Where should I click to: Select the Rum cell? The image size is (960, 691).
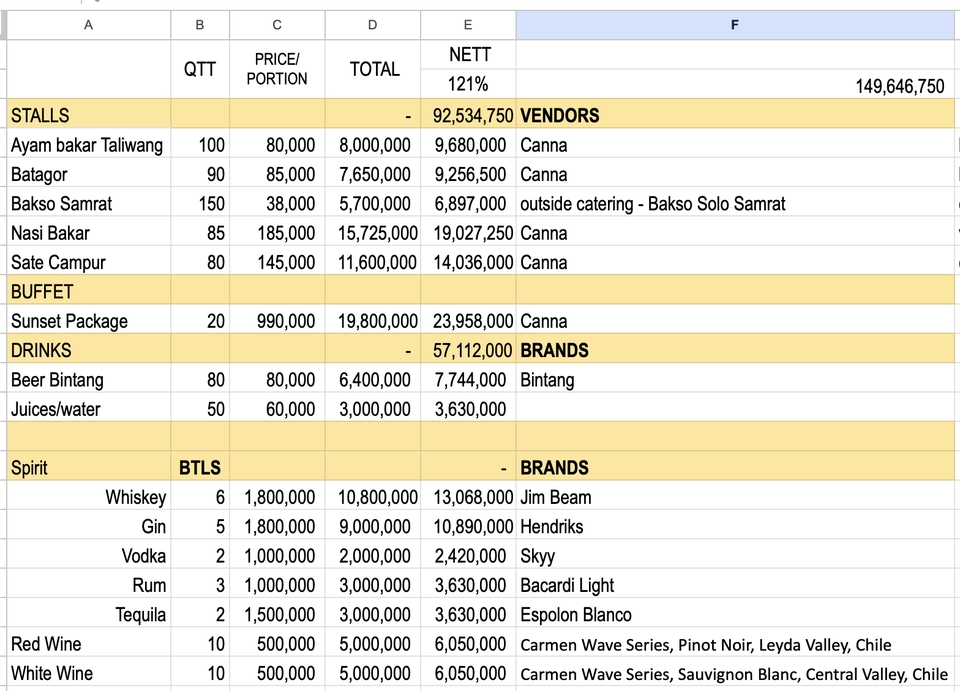[88, 584]
